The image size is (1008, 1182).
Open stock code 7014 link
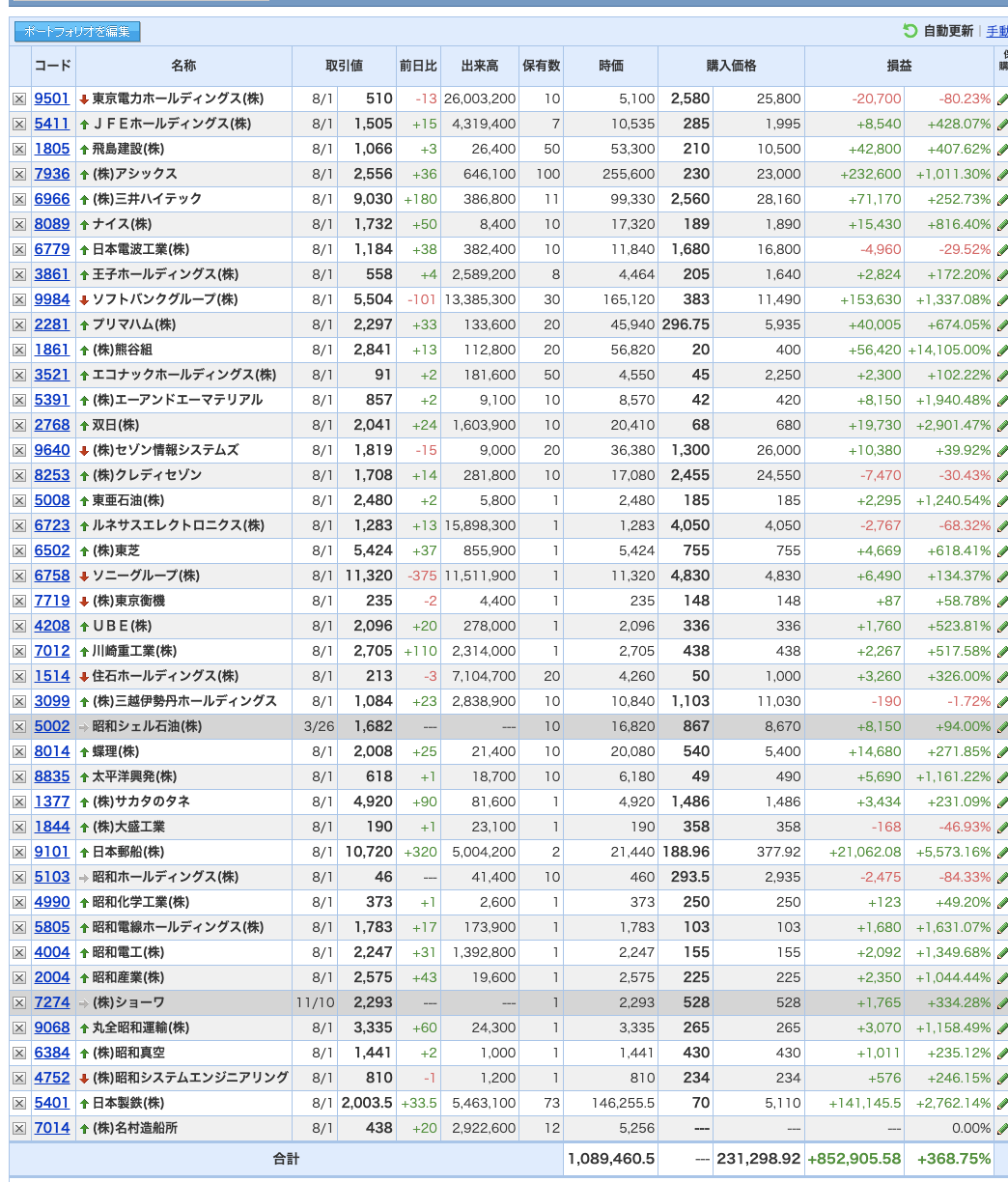tap(52, 1128)
